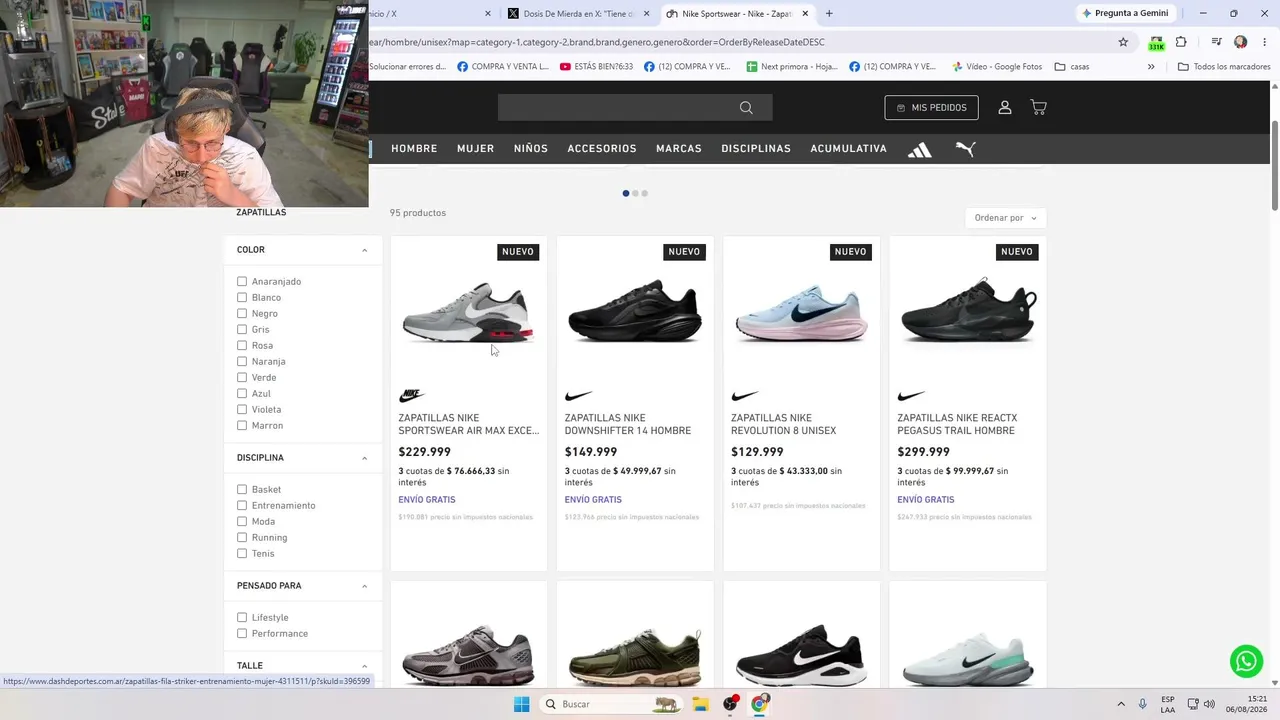This screenshot has width=1280, height=720.
Task: Check the Blanco color filter
Action: coord(242,297)
